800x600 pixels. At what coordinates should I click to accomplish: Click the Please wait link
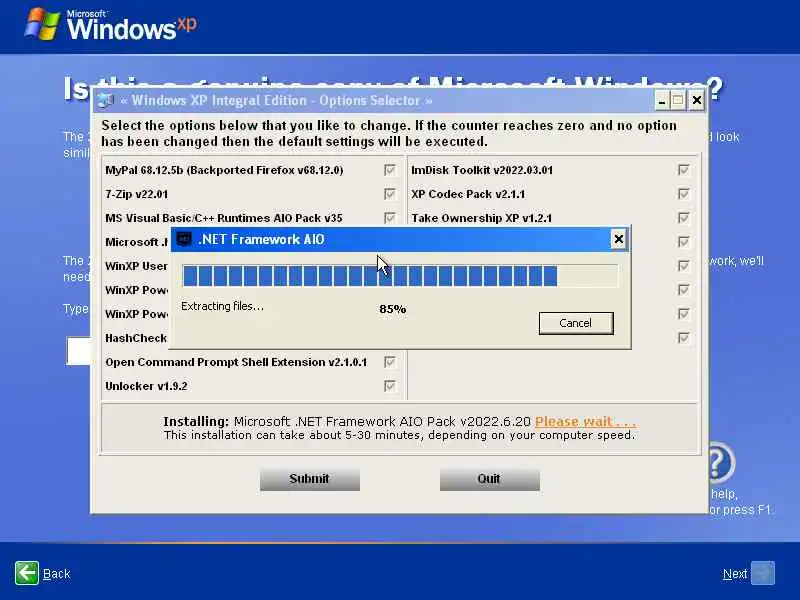[x=585, y=422]
